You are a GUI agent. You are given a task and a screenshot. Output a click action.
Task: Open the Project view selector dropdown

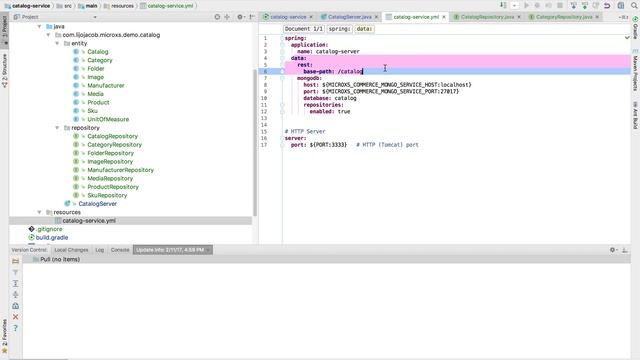(x=95, y=17)
